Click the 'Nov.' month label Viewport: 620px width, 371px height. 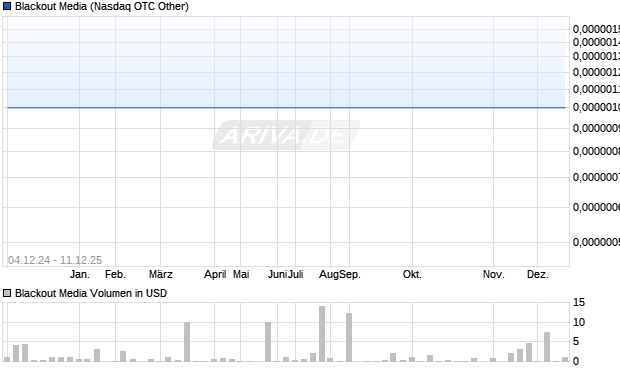[x=494, y=274]
